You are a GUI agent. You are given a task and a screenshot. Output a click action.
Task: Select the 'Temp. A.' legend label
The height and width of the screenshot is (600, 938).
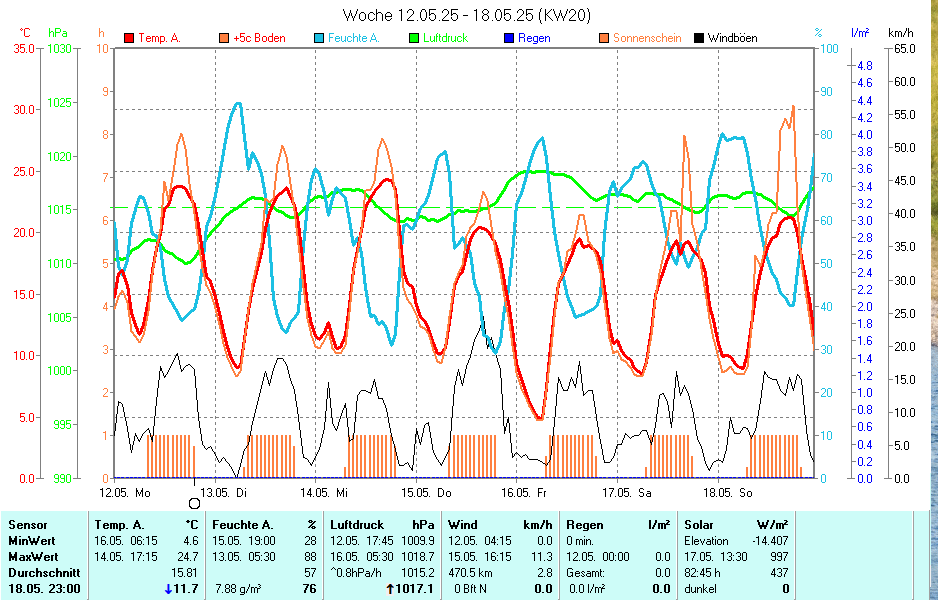click(160, 38)
